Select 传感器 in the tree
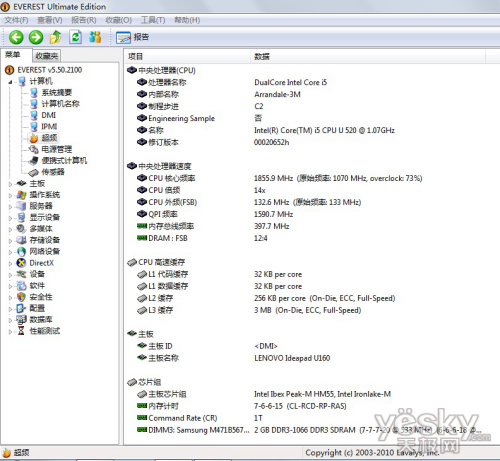This screenshot has height=461, width=500. pyautogui.click(x=47, y=172)
